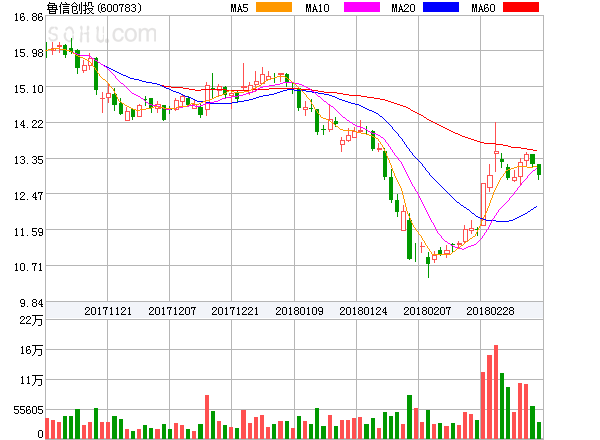Click the magenta MA10 legend swatch
600x440 pixels.
point(362,7)
